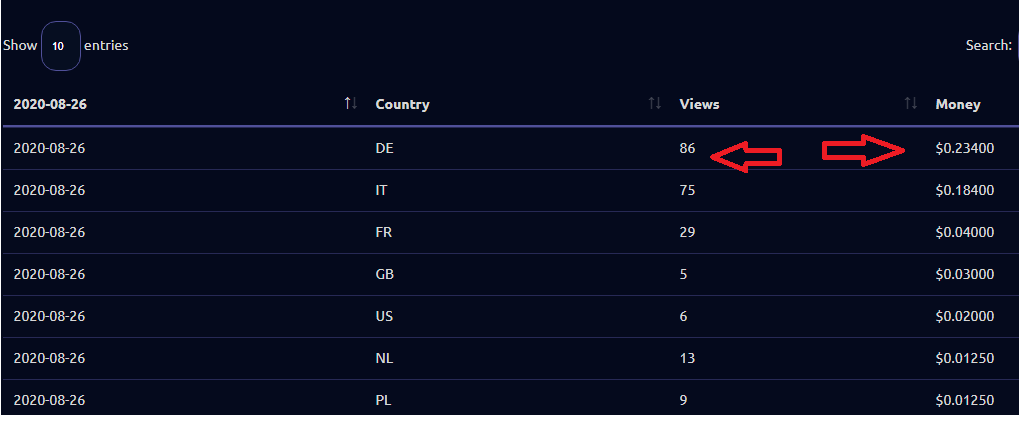Click the $0.23400 money value

click(x=964, y=148)
